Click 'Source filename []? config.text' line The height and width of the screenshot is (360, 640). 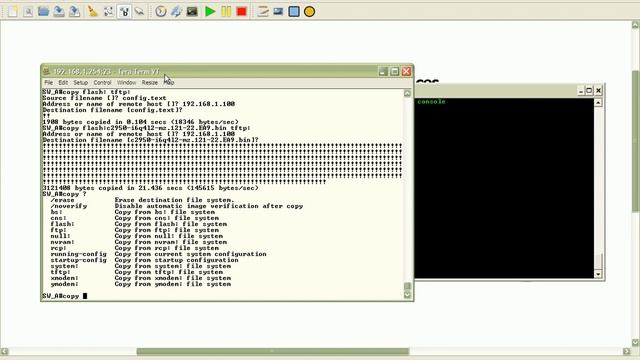[104, 98]
